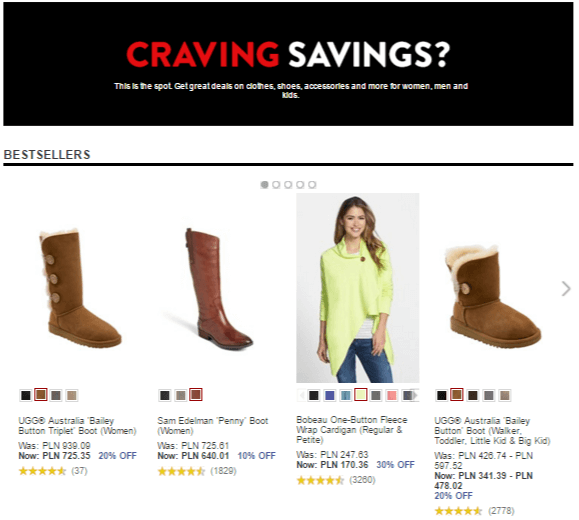Open UGG Bailey Button kids boot link
This screenshot has height=520, width=579.
492,431
